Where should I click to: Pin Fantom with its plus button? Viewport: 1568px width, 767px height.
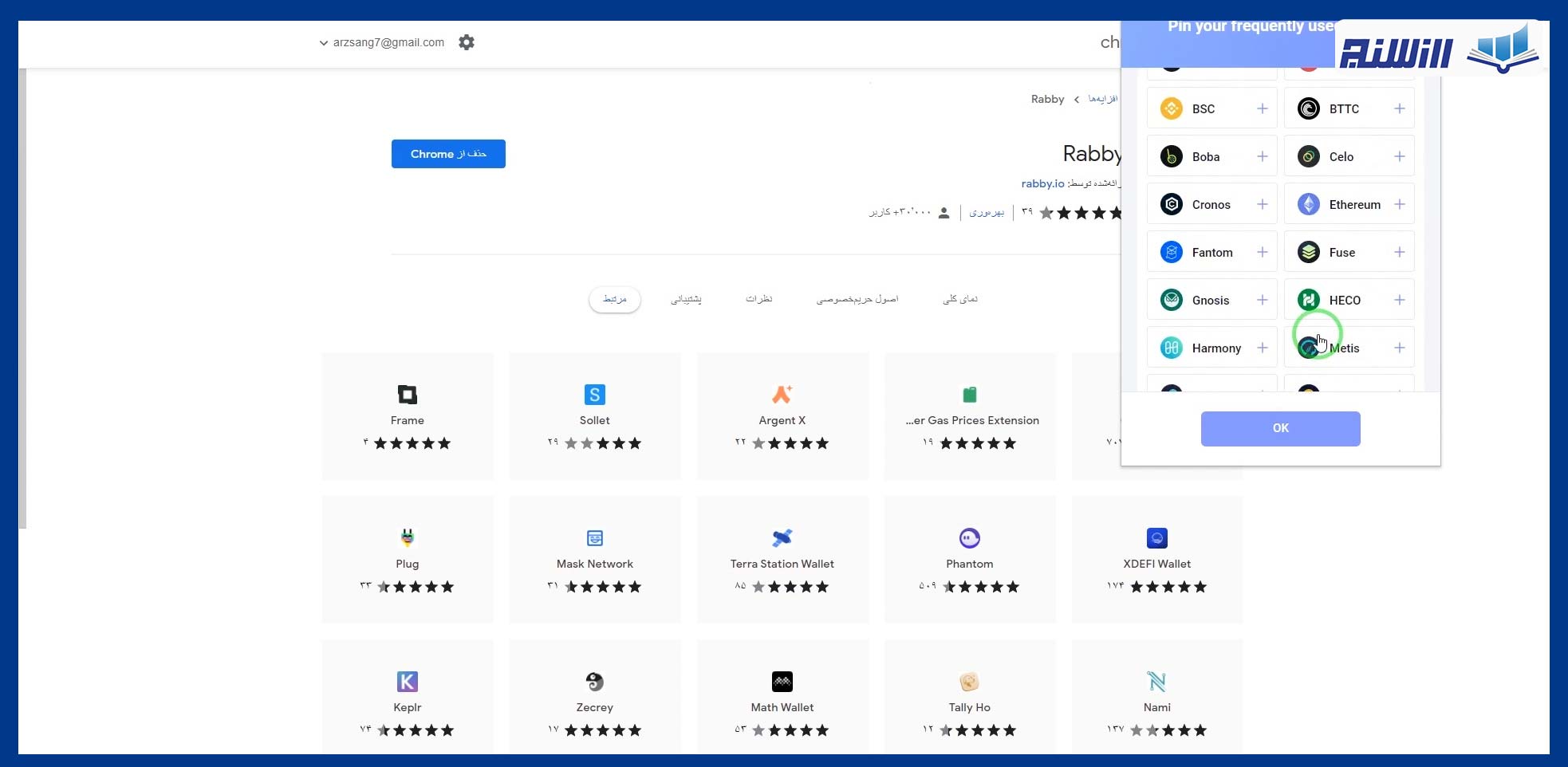click(x=1262, y=252)
